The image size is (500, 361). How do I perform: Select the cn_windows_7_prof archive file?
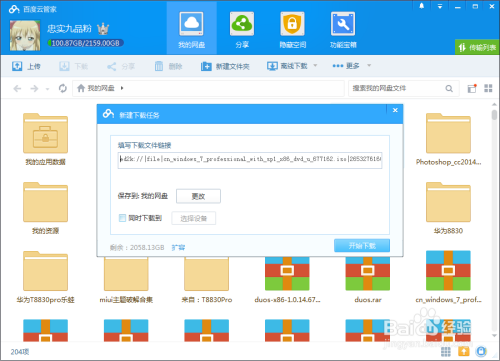pyautogui.click(x=448, y=277)
